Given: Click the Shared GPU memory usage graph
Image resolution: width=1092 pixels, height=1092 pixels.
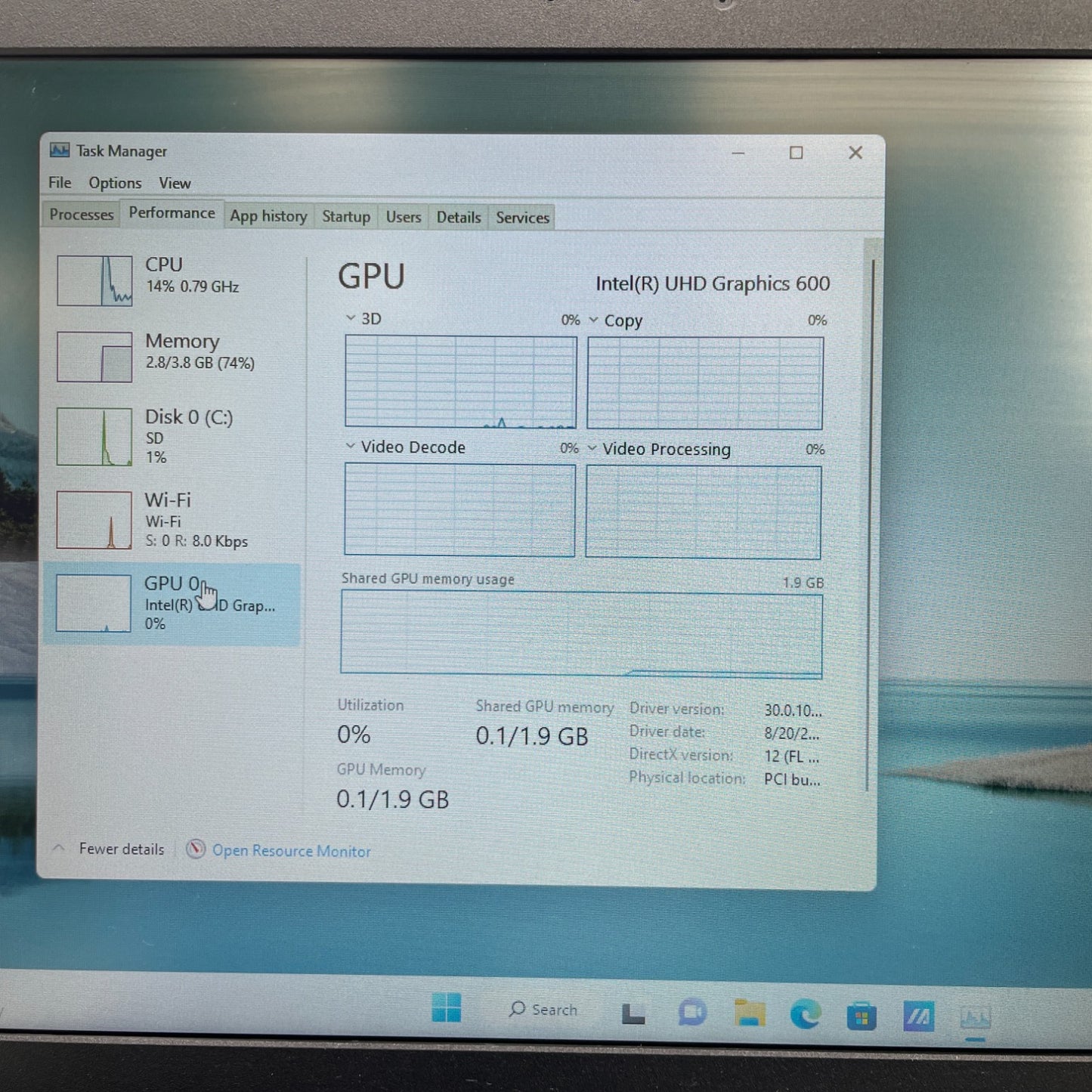Looking at the screenshot, I should click(x=582, y=633).
